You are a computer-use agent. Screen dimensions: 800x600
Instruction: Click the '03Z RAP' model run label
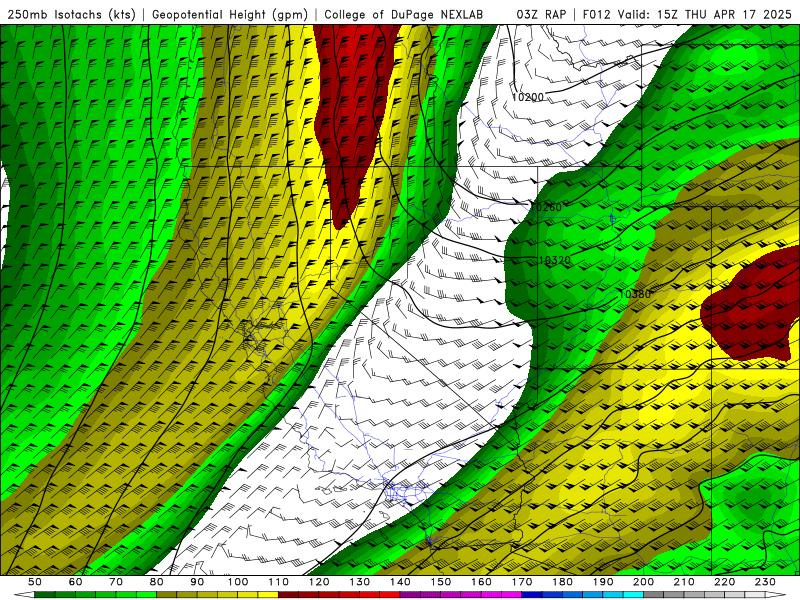tap(541, 14)
